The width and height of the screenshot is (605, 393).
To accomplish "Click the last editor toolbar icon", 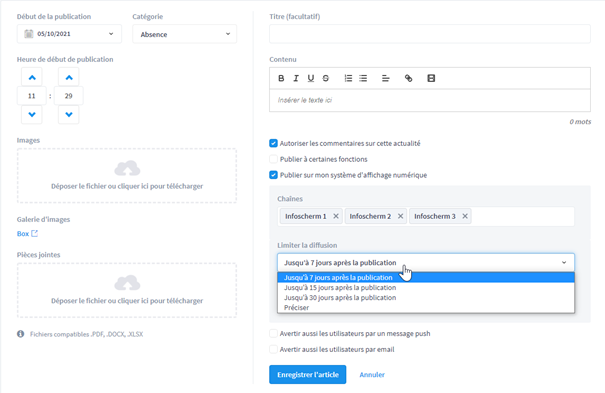I will pyautogui.click(x=431, y=78).
